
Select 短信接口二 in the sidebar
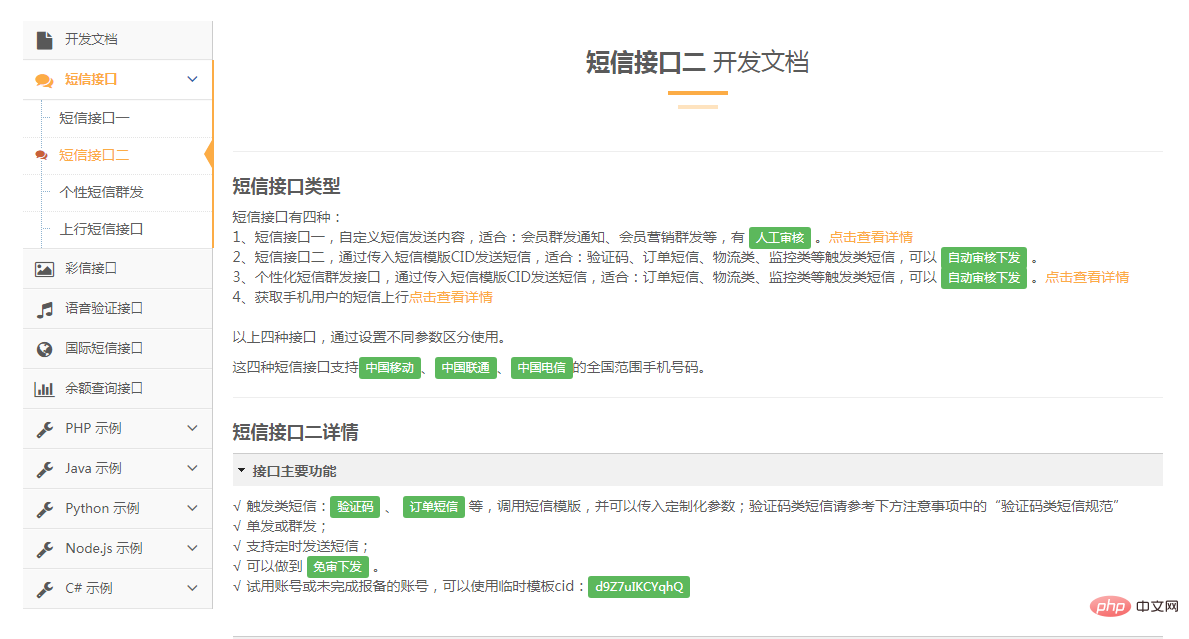coord(94,155)
